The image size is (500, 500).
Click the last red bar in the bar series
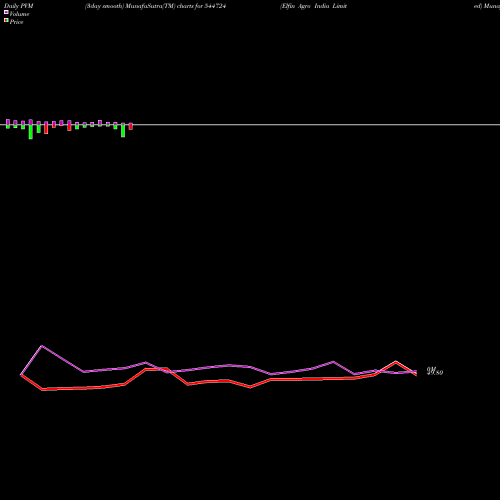pos(131,126)
